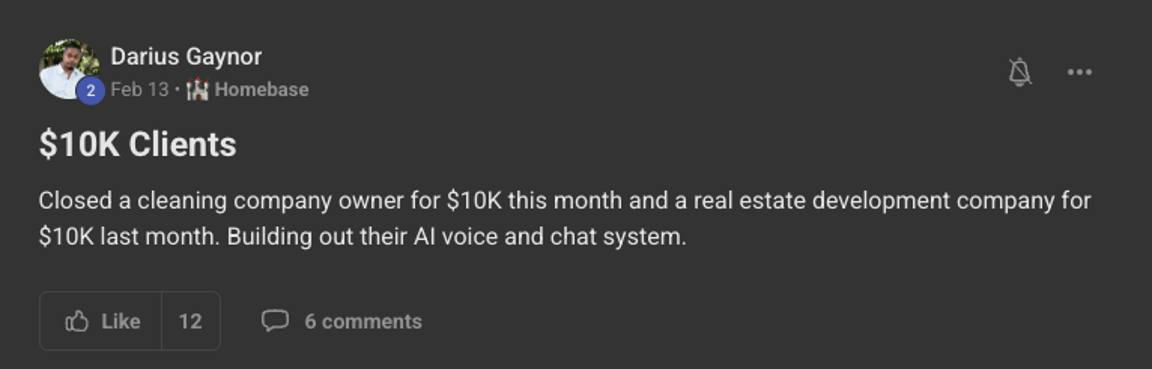Click the Feb 13 post date
Screen dimensions: 1152x369
coord(140,90)
